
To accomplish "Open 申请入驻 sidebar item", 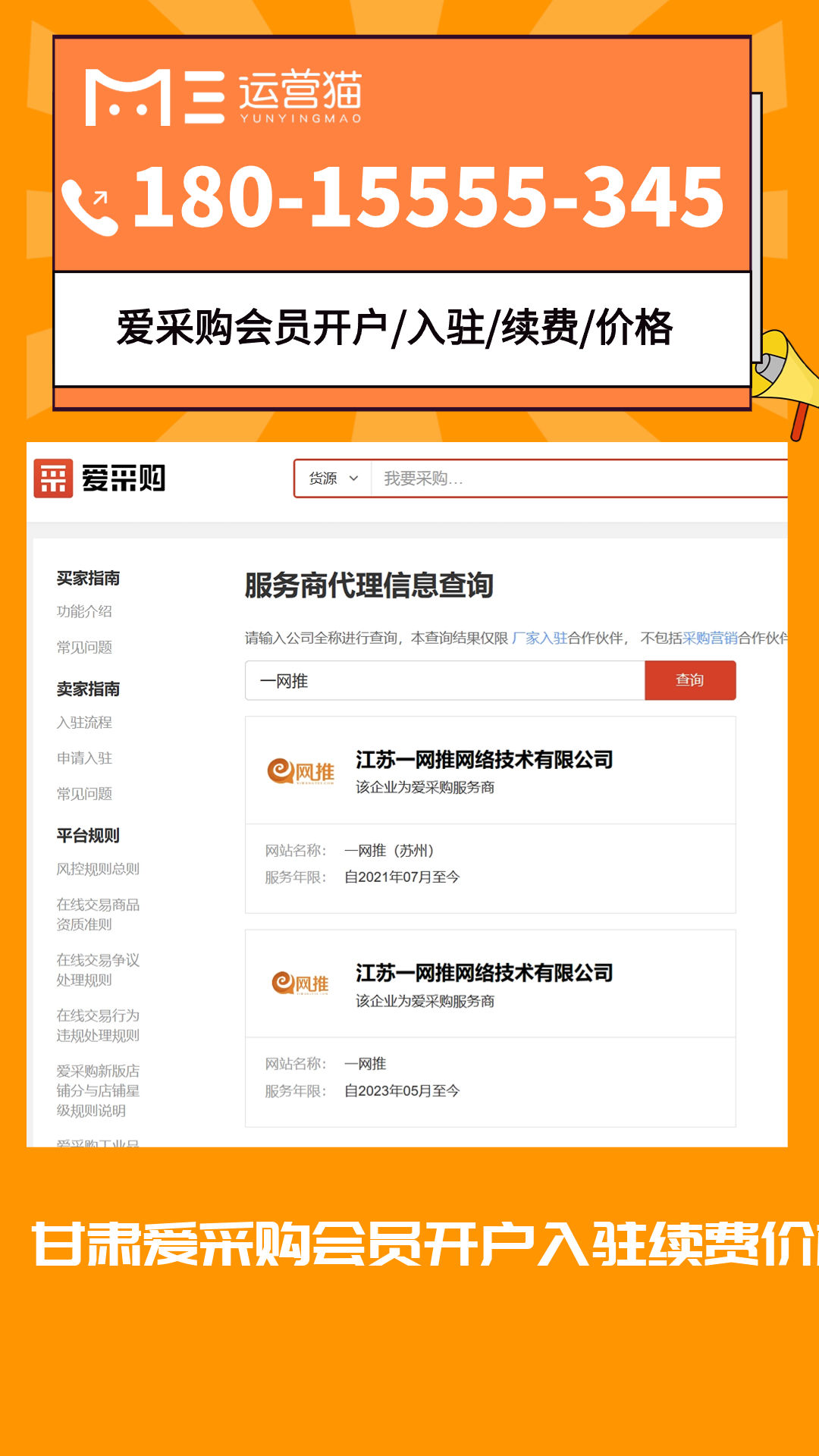I will pyautogui.click(x=84, y=758).
